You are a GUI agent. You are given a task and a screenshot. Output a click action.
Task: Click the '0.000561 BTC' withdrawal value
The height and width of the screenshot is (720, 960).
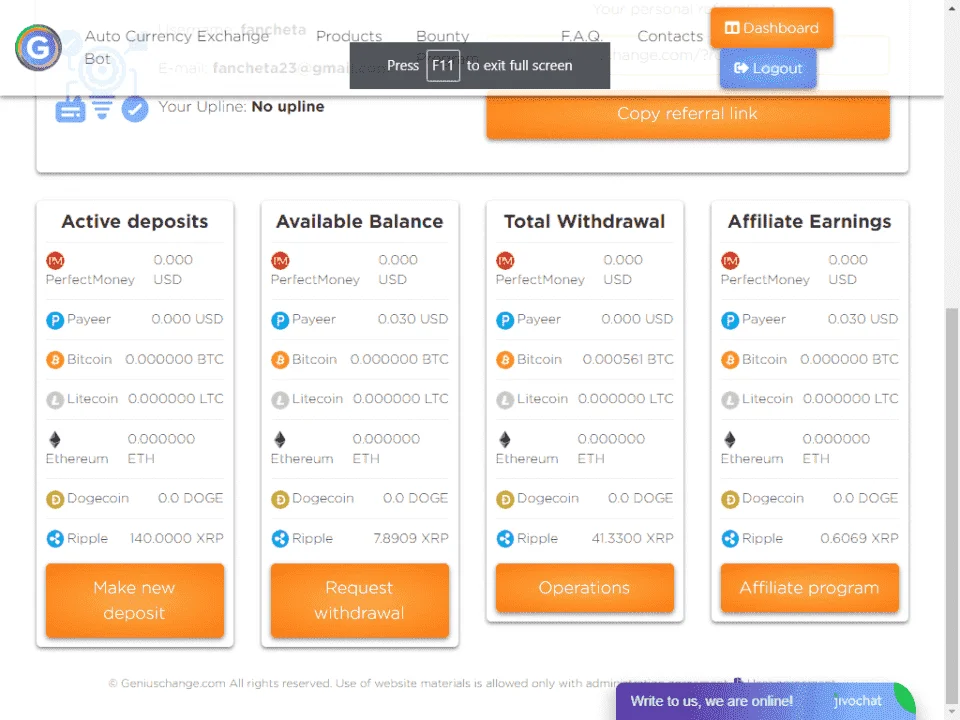628,359
